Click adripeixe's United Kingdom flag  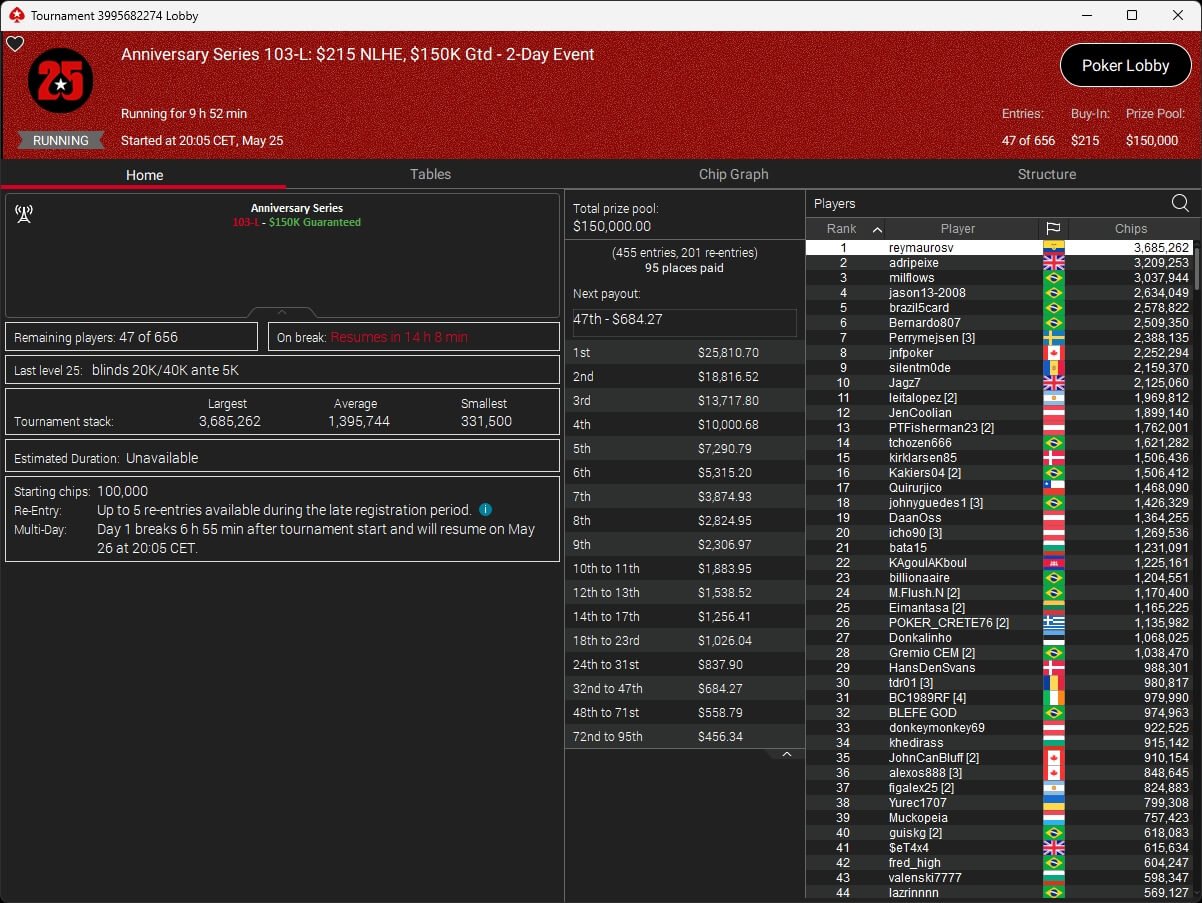(x=1053, y=263)
